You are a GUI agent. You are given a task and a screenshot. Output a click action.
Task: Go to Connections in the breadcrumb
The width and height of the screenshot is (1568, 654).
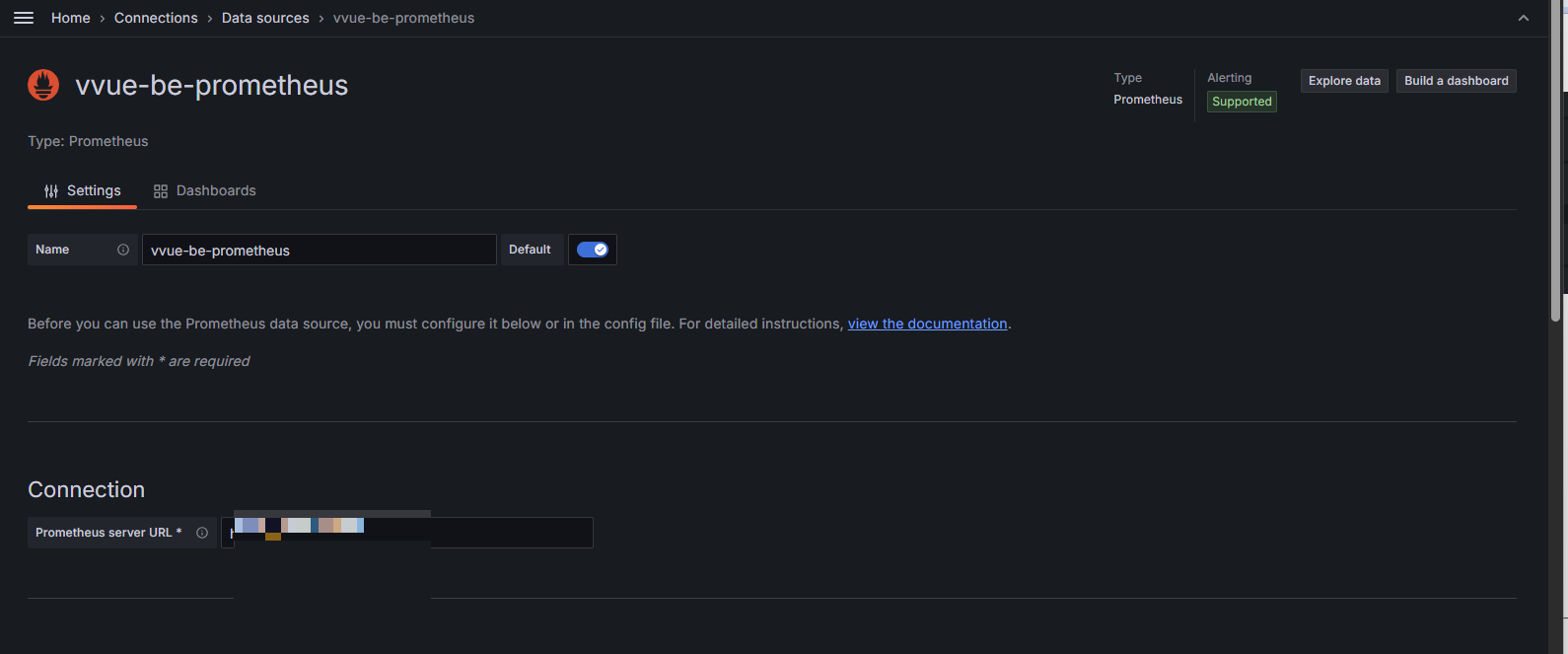pyautogui.click(x=156, y=18)
